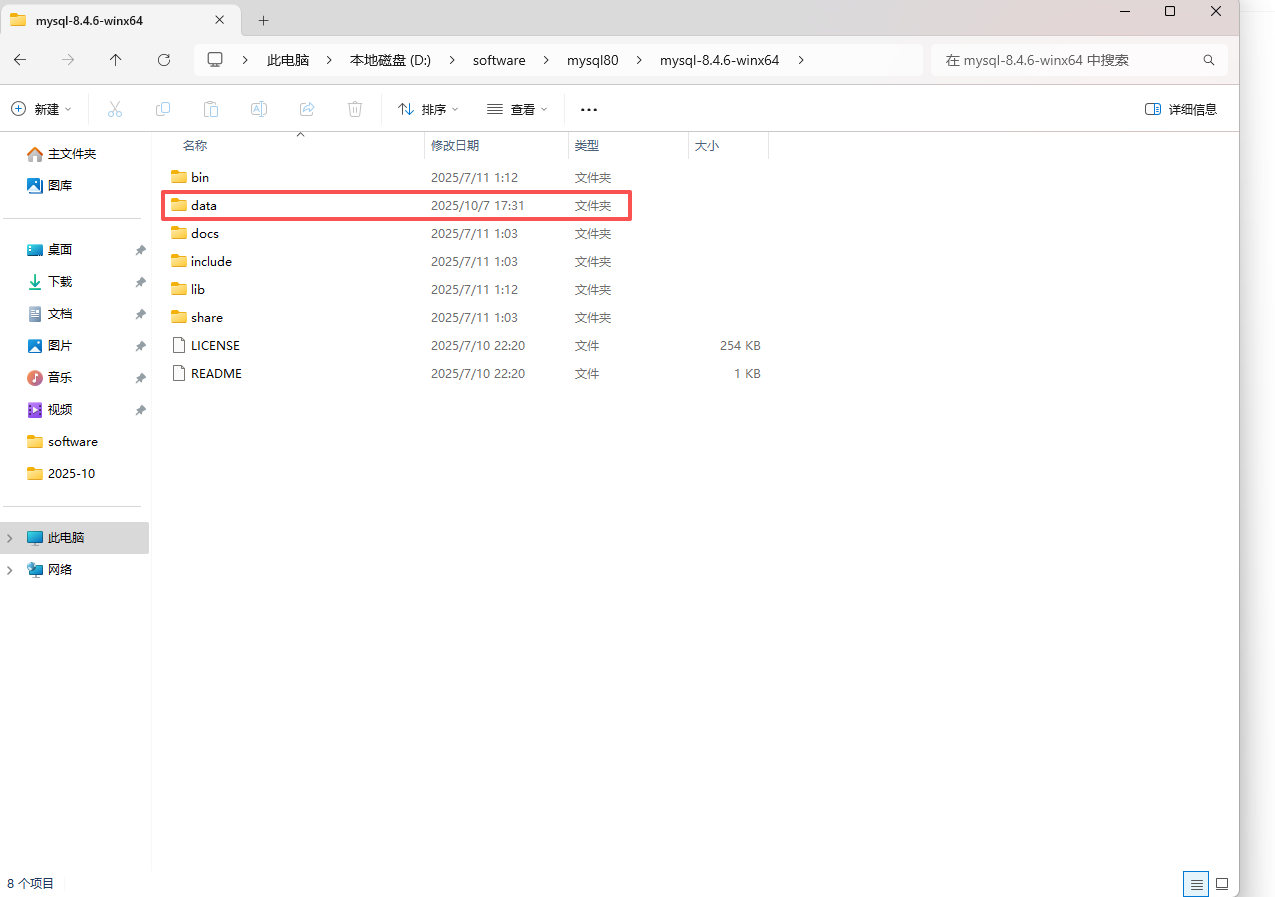This screenshot has height=897, width=1275.
Task: Switch to details list view icon
Action: [x=1196, y=884]
